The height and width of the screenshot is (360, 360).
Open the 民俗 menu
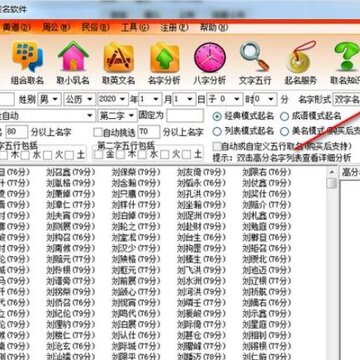click(x=96, y=28)
